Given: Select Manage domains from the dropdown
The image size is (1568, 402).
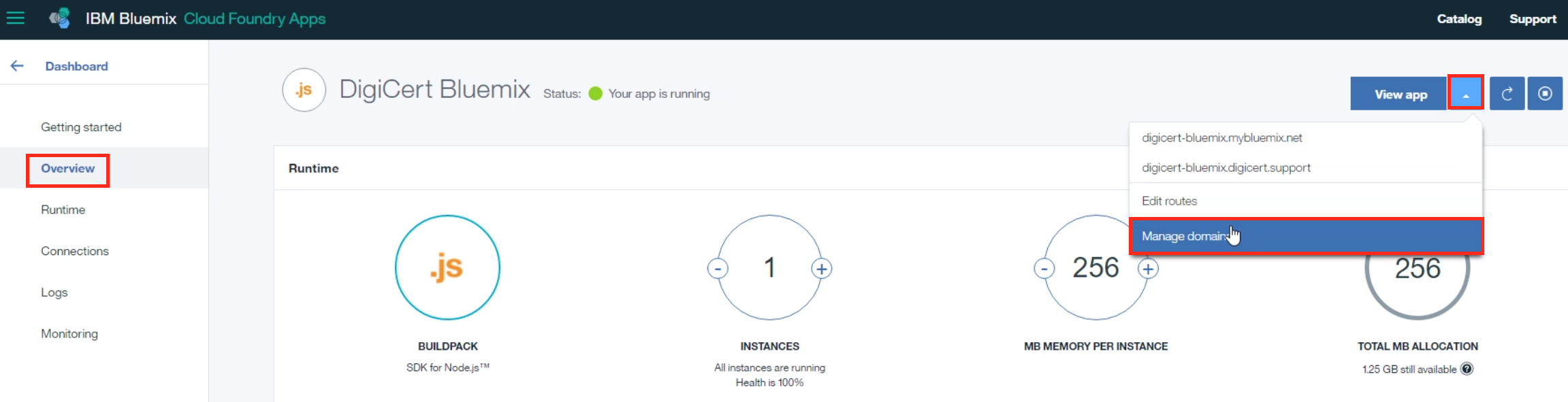Looking at the screenshot, I should tap(1185, 236).
